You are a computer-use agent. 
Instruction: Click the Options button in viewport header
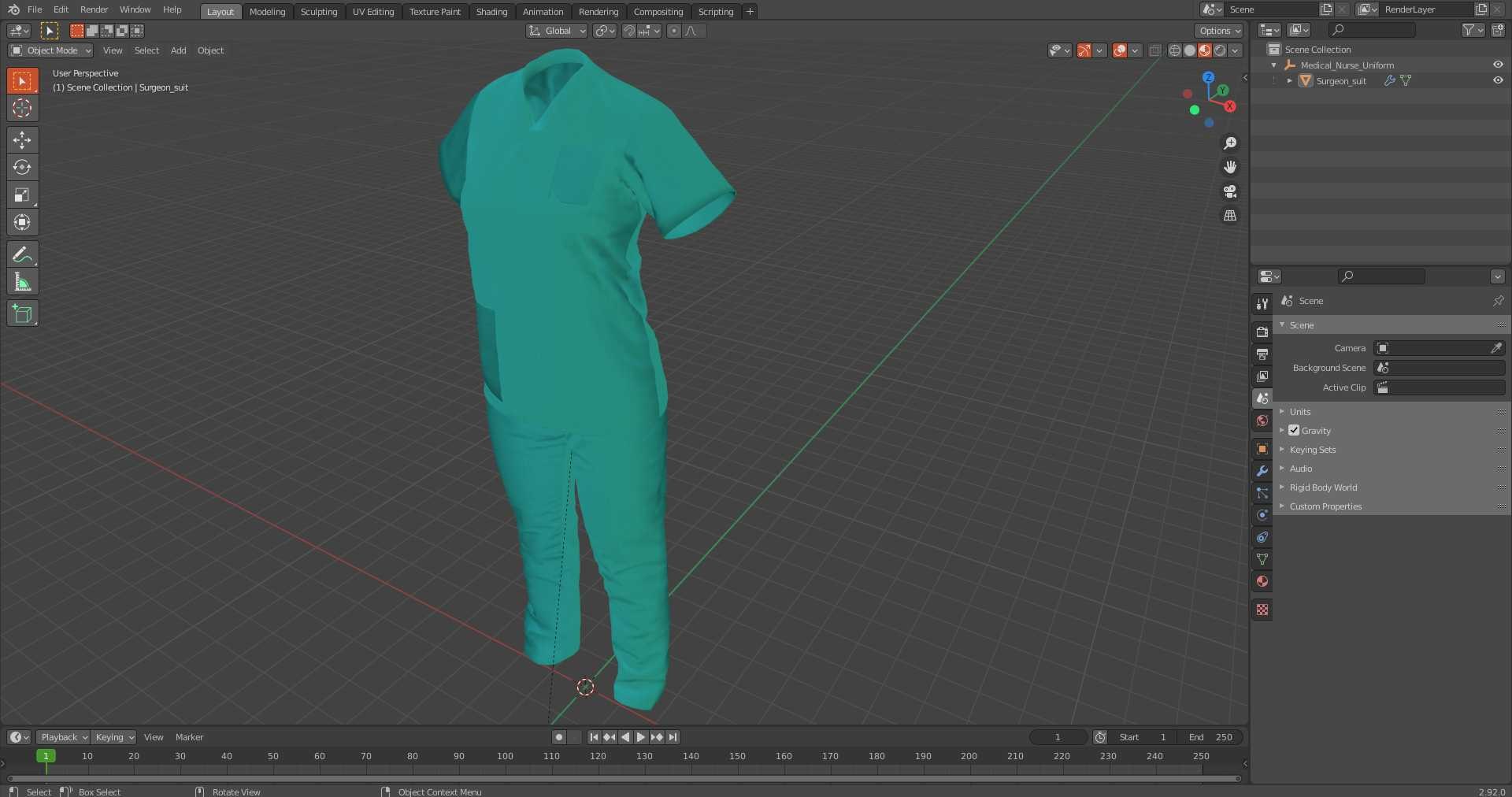click(x=1219, y=31)
